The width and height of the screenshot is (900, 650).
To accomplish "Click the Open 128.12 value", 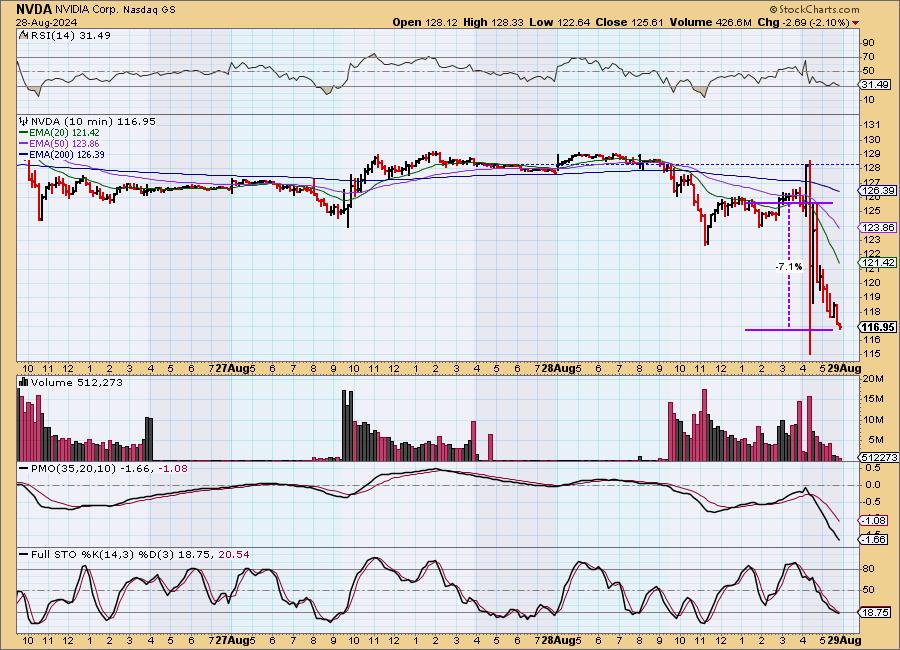I will click(425, 22).
